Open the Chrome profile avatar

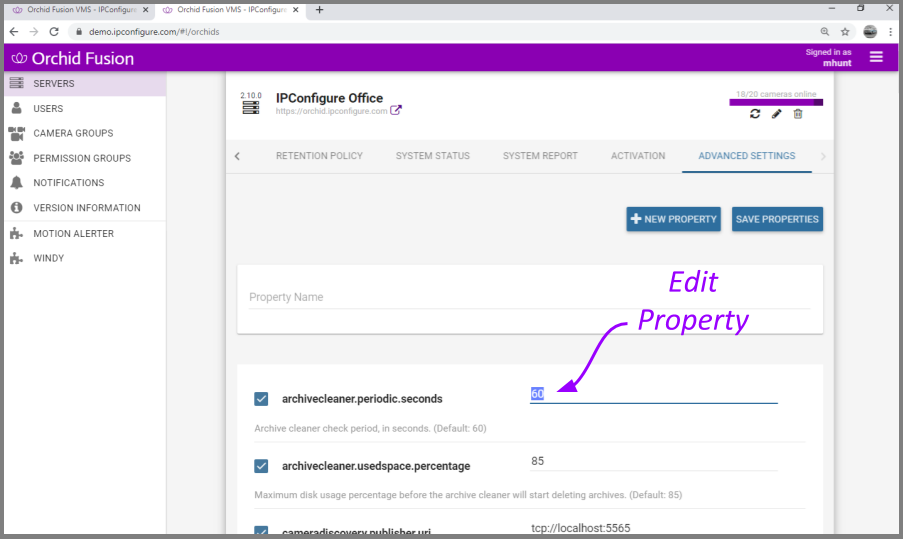(x=870, y=32)
